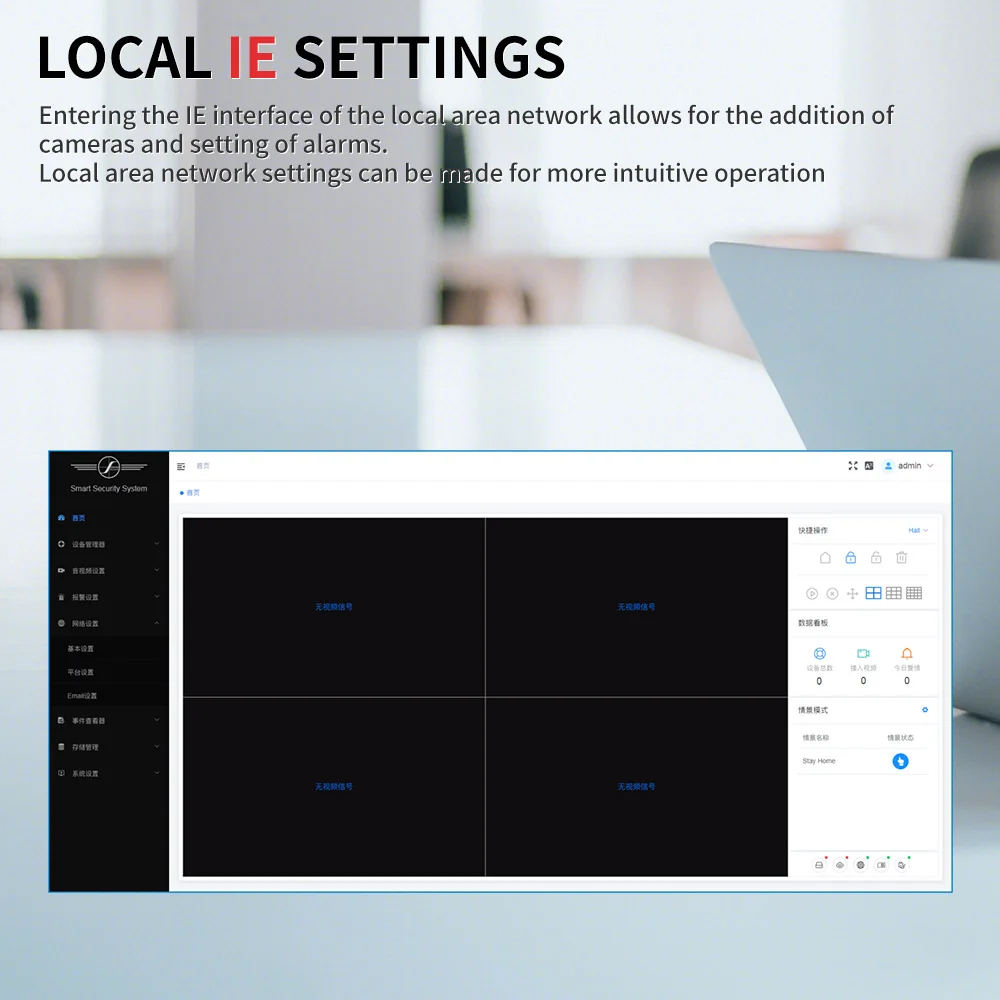
Task: Click the trash bin clear icon
Action: pyautogui.click(x=901, y=558)
